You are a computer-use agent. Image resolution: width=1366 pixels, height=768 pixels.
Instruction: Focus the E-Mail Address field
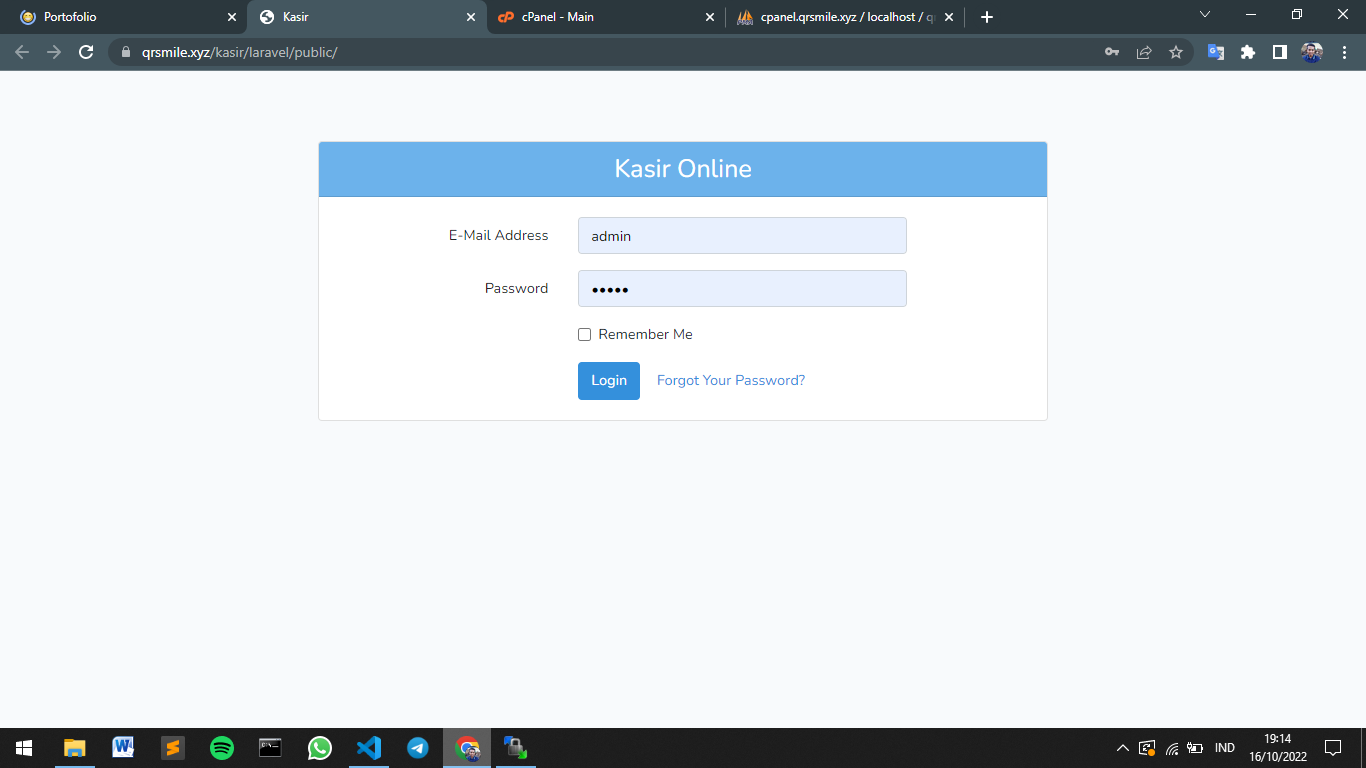coord(742,236)
